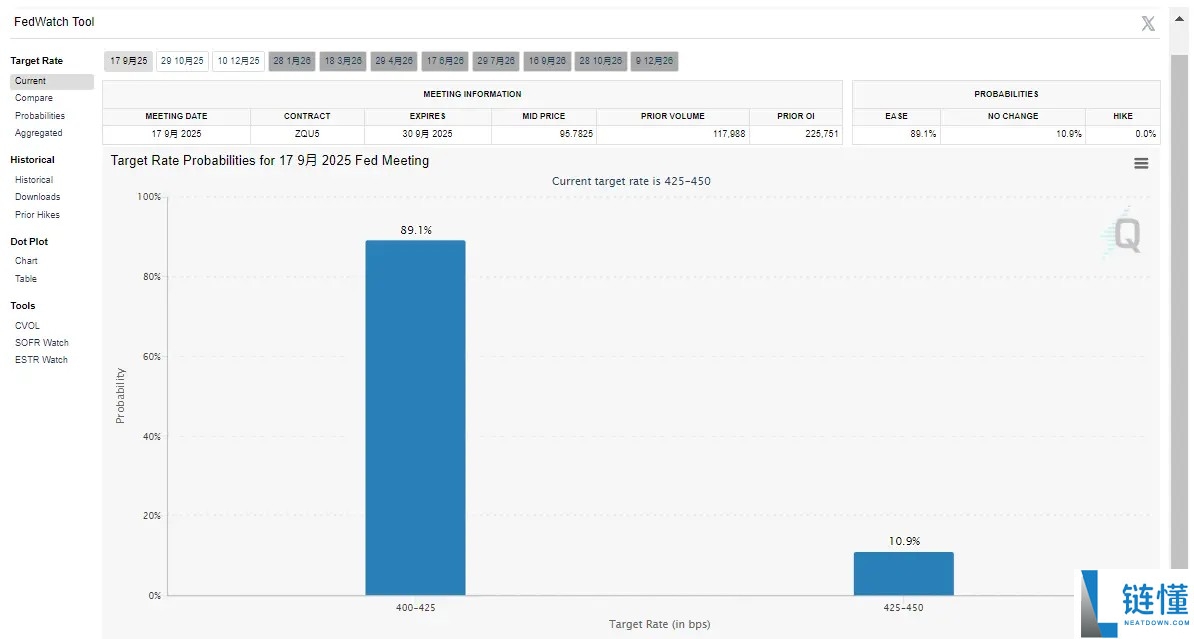Select Current under Target Rate
Image resolution: width=1194 pixels, height=639 pixels.
coord(33,80)
